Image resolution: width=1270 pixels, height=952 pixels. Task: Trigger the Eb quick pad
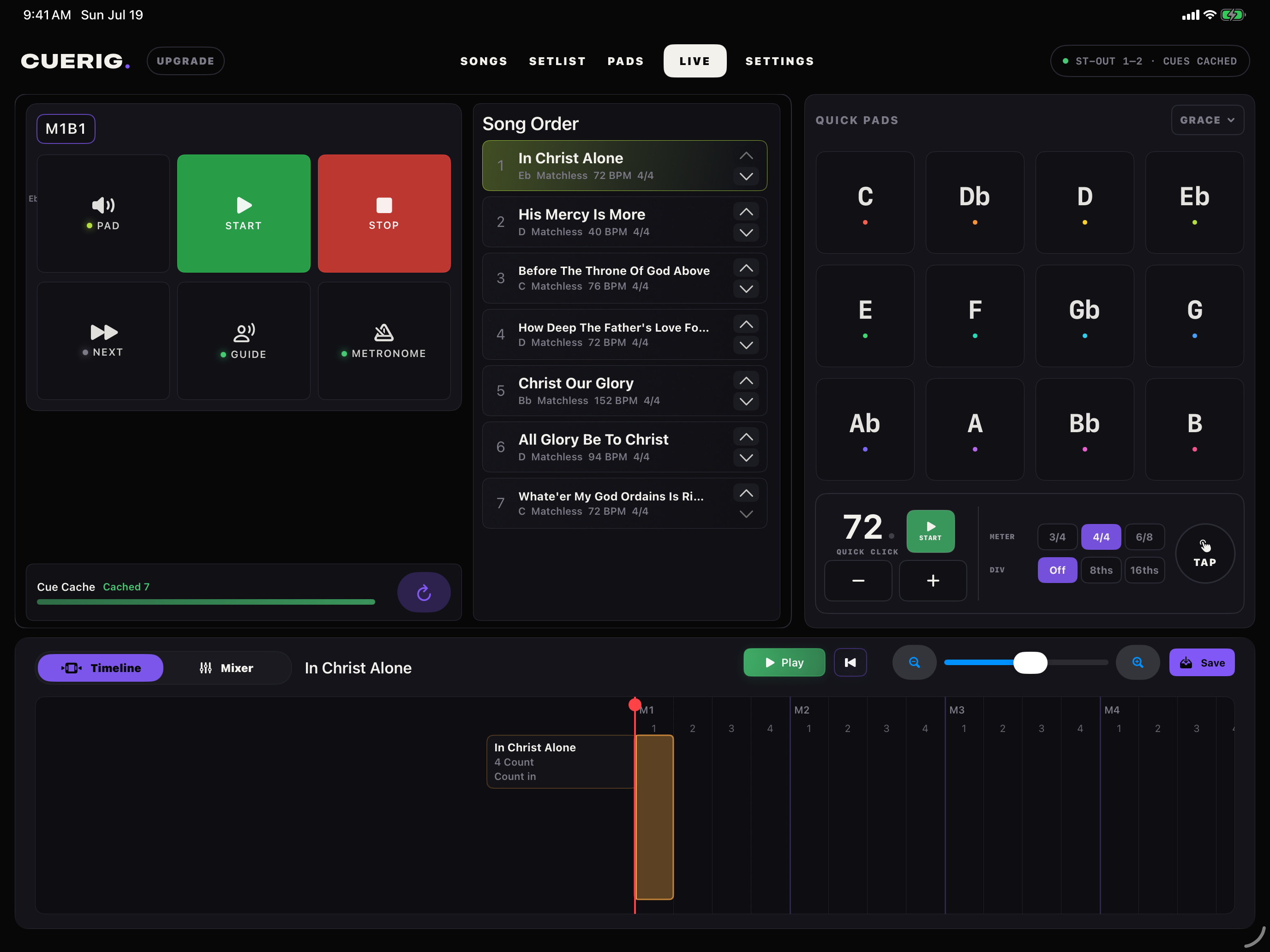[x=1194, y=202]
